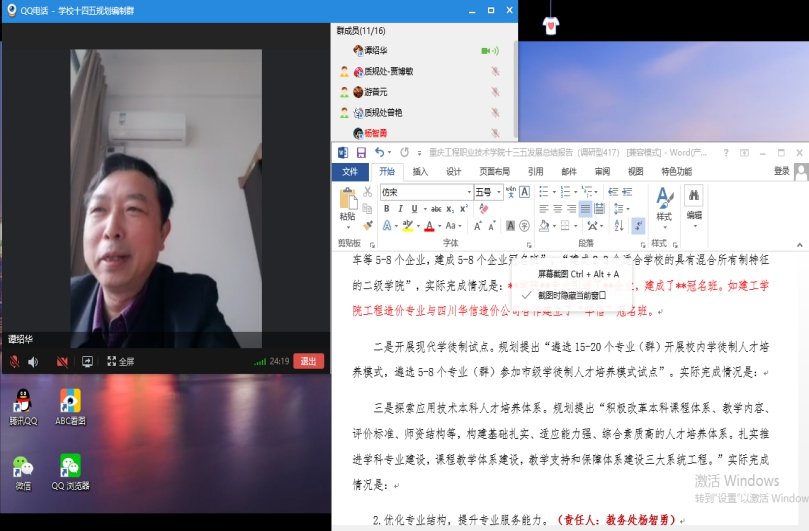Click the Paste clipboard icon
Screen dimensions: 809x531
(x=348, y=199)
